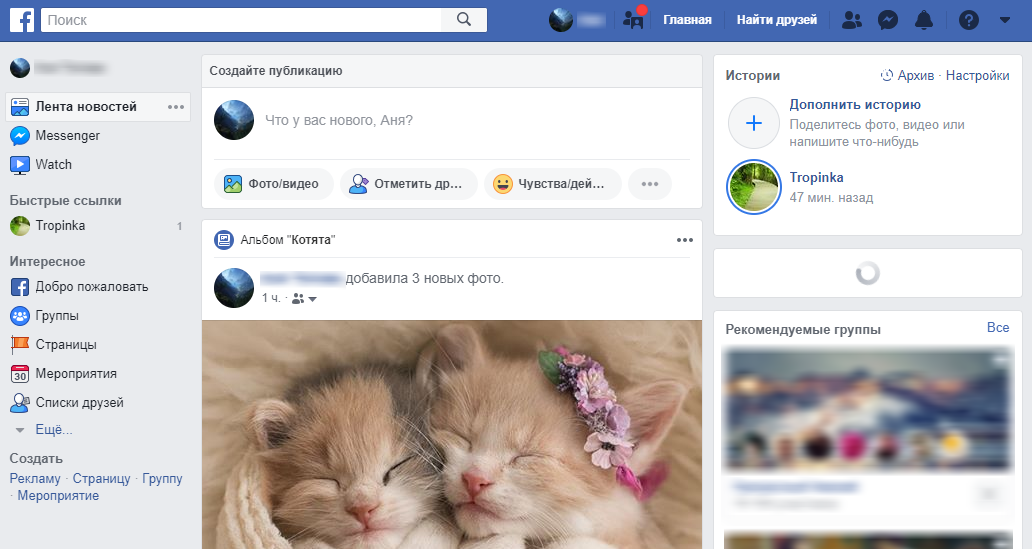This screenshot has height=549, width=1032.
Task: Open the friends icon with red notification dot
Action: (x=634, y=18)
